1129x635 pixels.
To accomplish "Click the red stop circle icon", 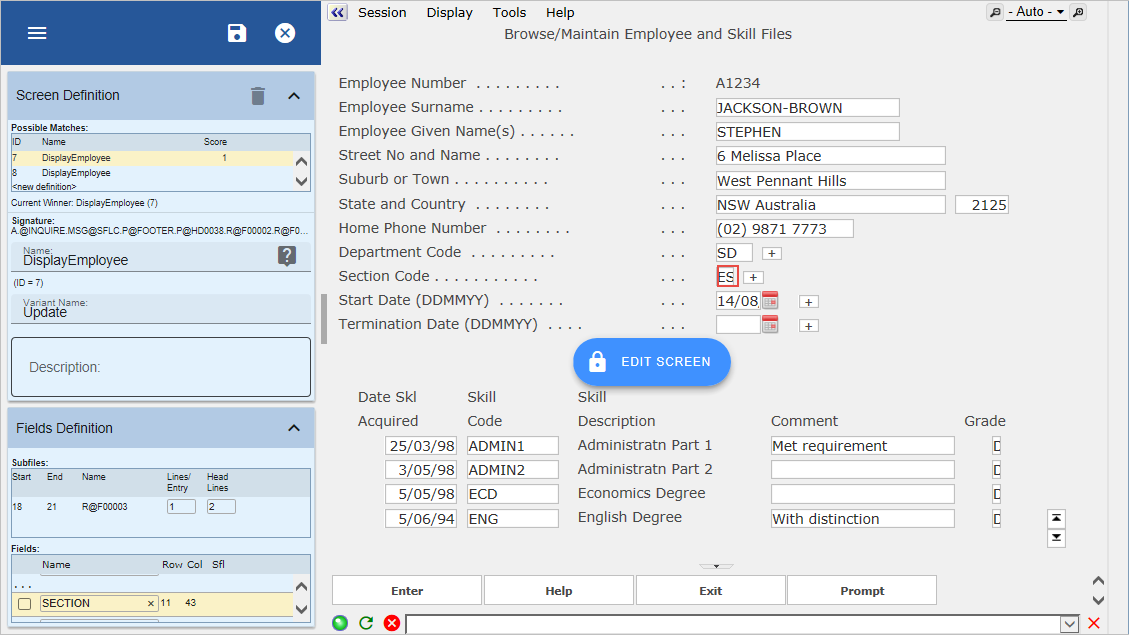I will click(392, 623).
